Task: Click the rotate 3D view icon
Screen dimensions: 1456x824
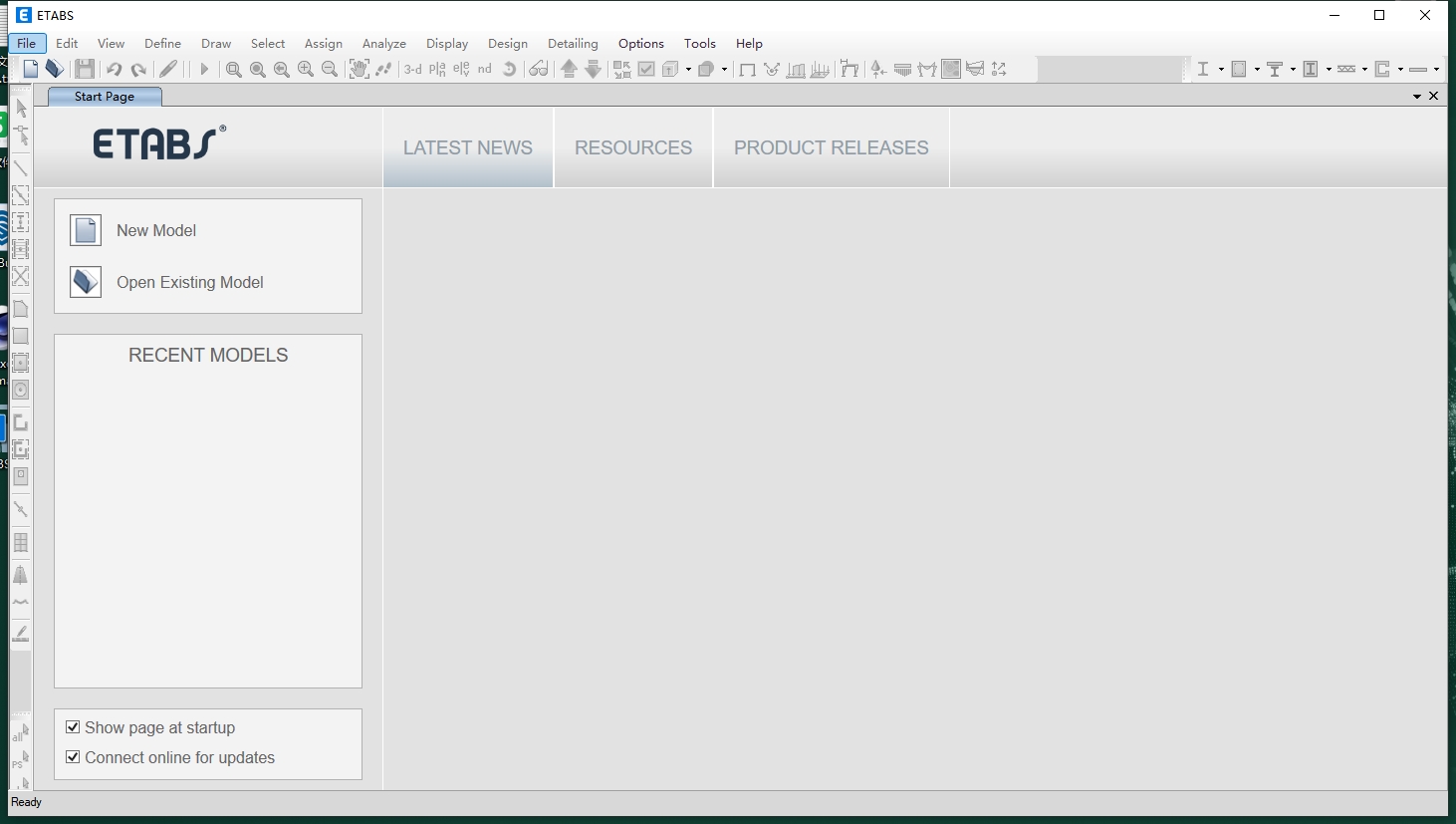Action: point(509,69)
